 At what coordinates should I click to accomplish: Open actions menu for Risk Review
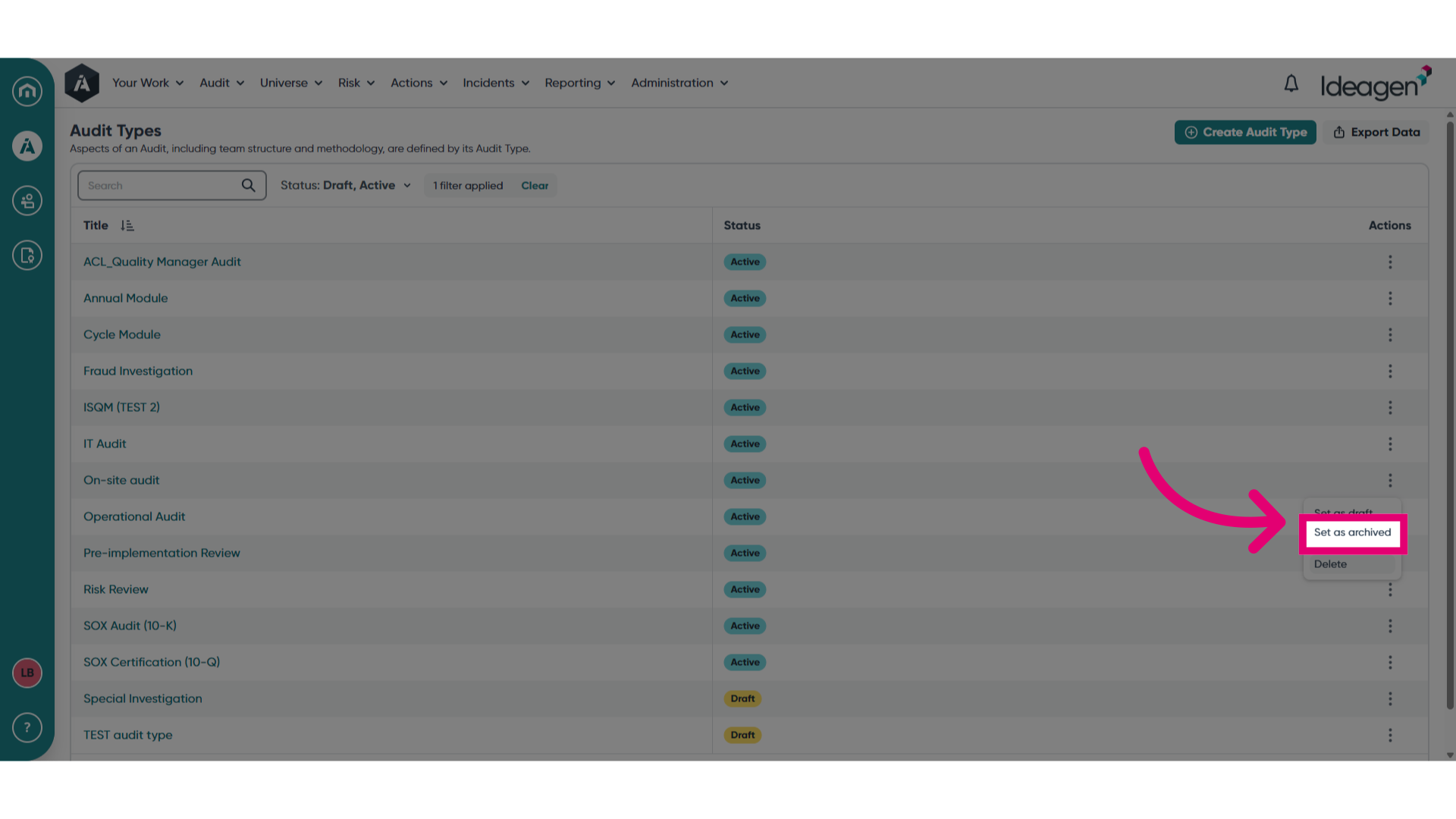(1390, 590)
